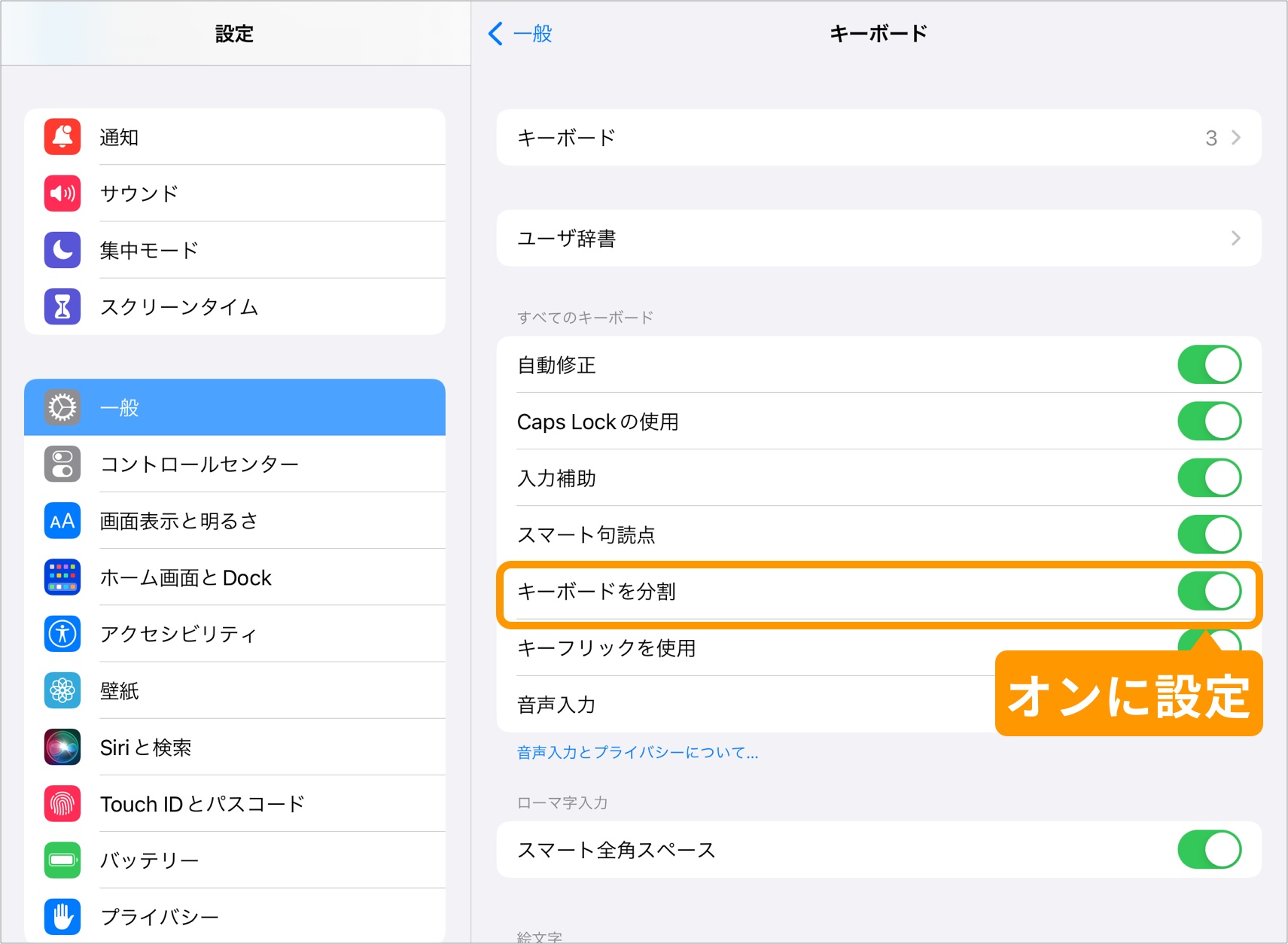Open アクセシビリティ settings
This screenshot has width=1288, height=944.
click(x=178, y=634)
